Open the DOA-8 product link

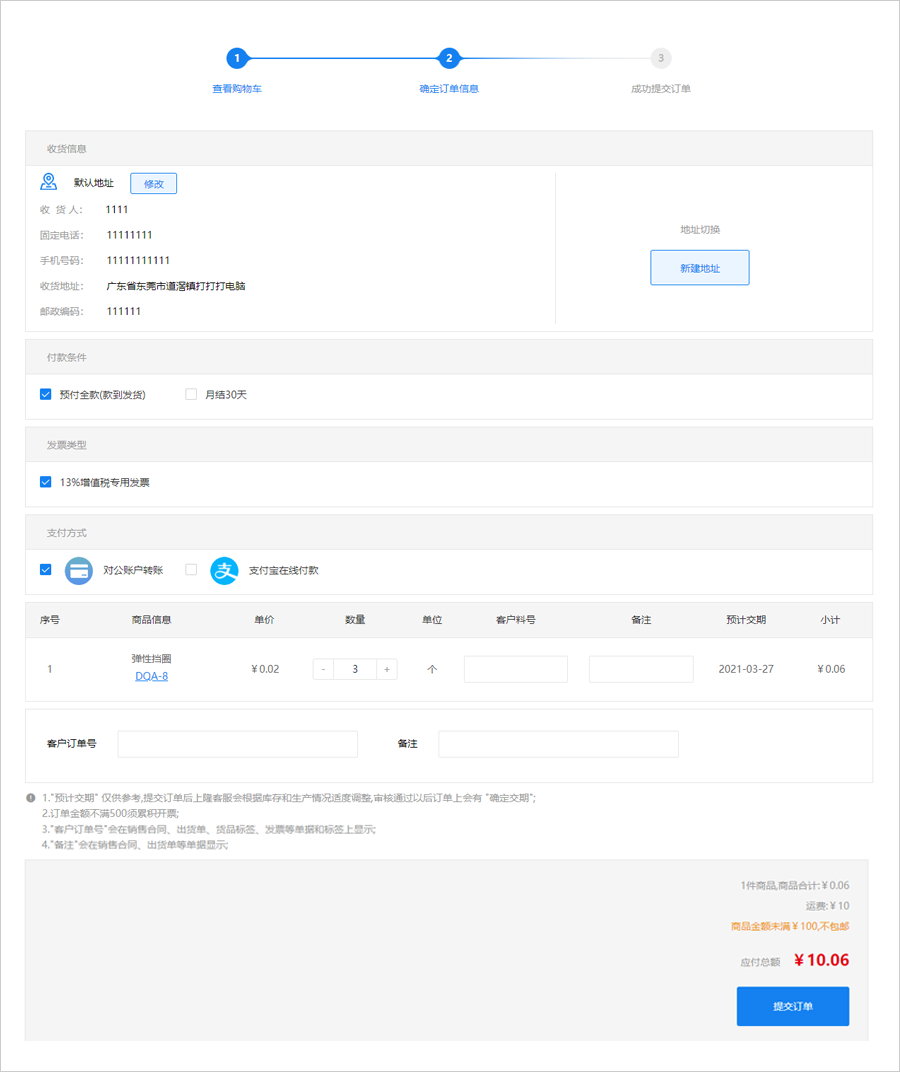[x=151, y=677]
